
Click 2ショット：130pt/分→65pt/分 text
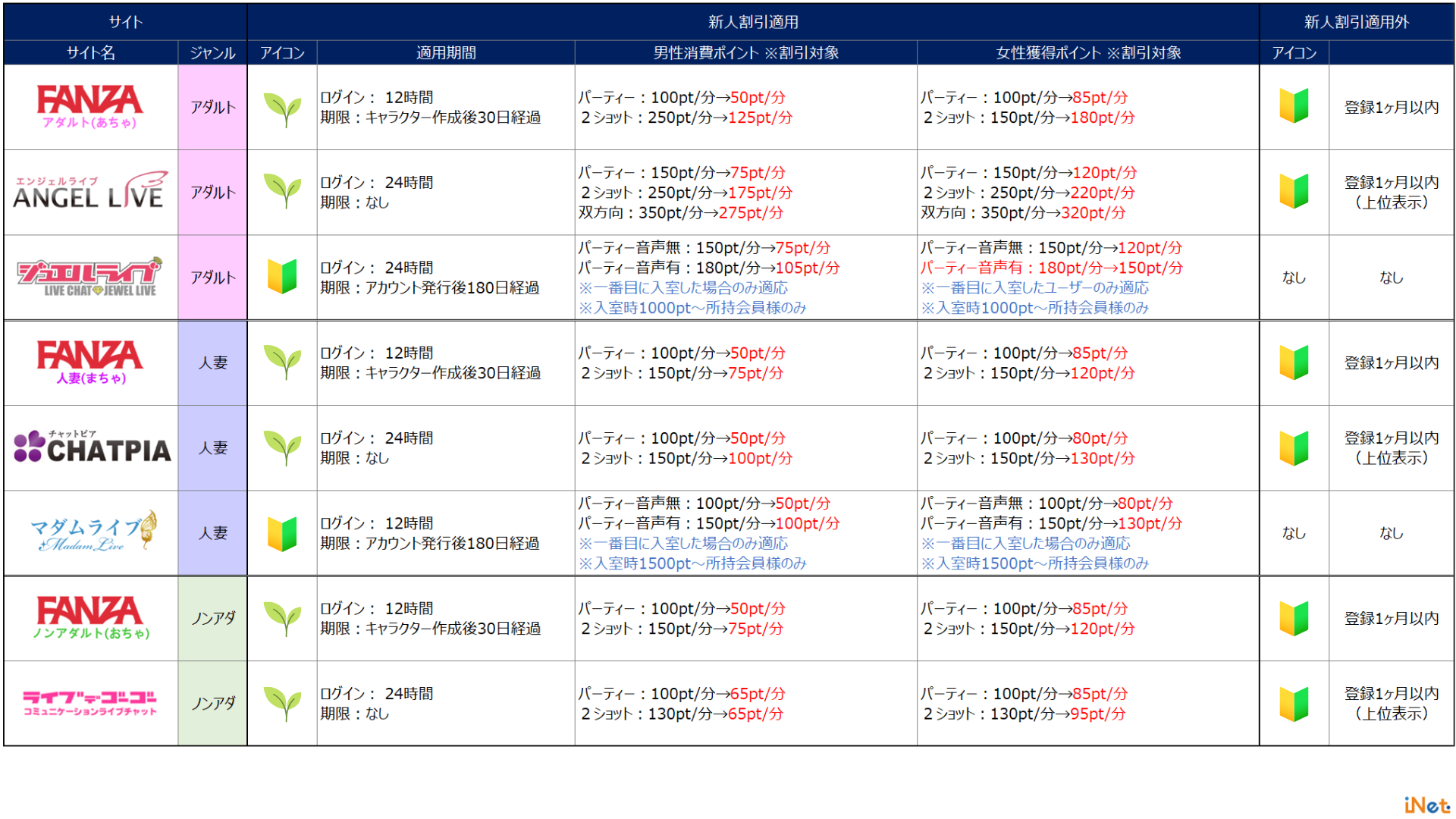click(682, 714)
